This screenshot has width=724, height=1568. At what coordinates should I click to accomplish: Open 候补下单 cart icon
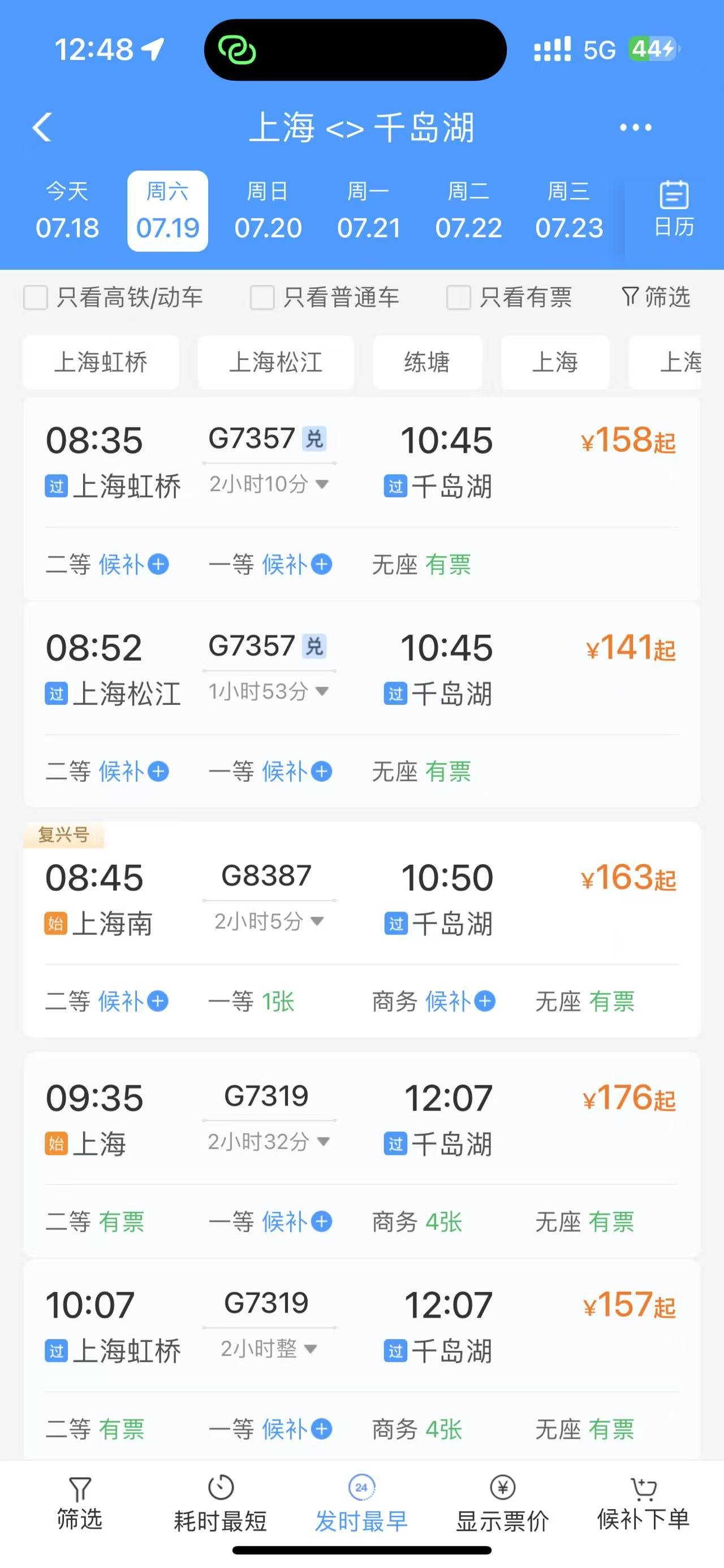point(643,1488)
